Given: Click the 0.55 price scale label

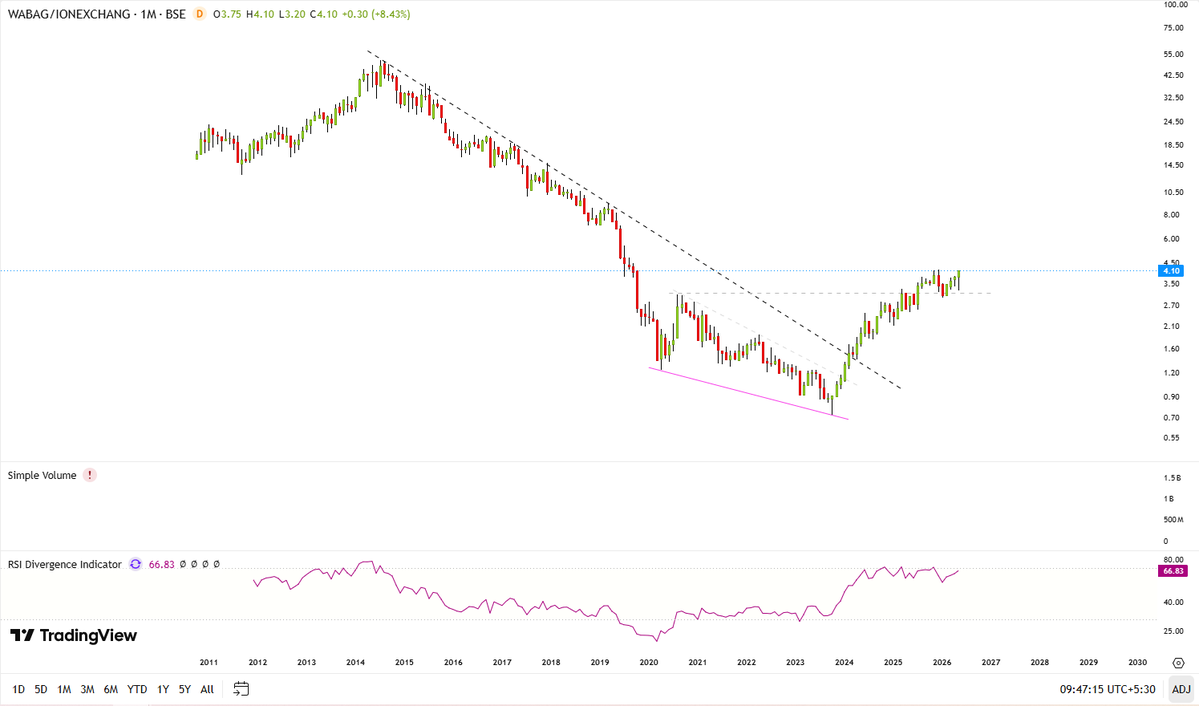Looking at the screenshot, I should click(x=1171, y=438).
